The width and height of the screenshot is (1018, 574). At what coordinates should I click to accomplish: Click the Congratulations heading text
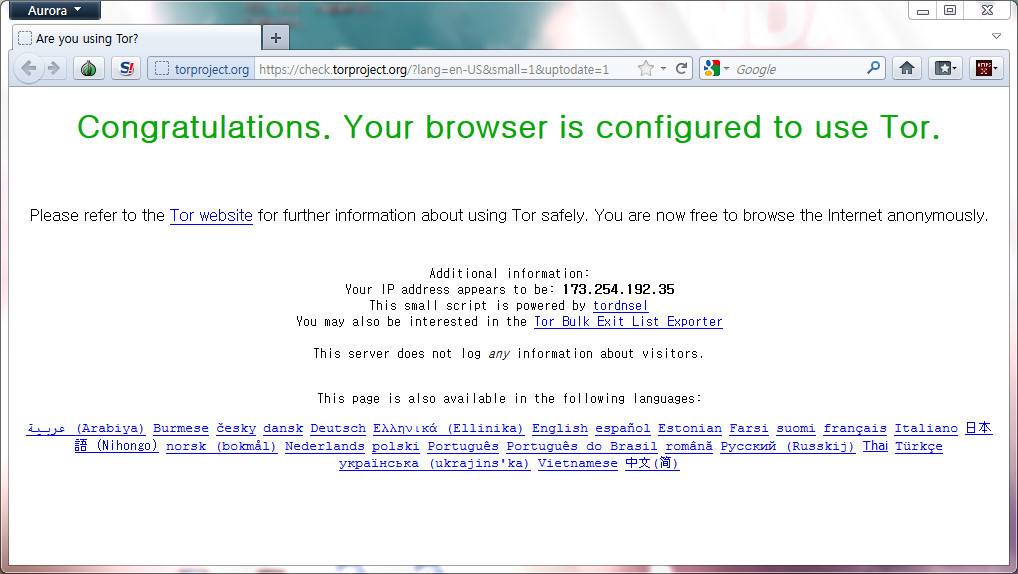tap(508, 127)
